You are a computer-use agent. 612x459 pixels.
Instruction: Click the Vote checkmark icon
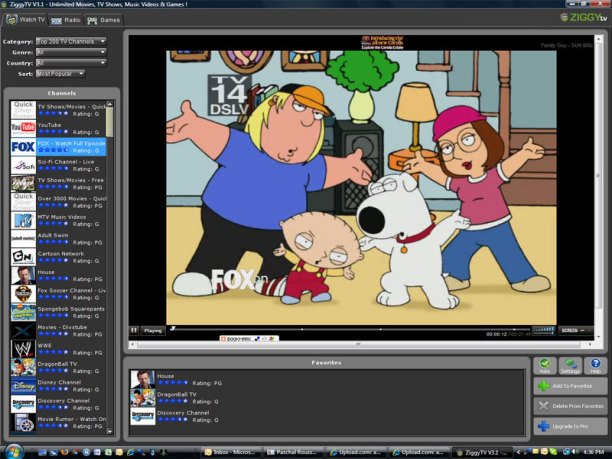(x=544, y=365)
